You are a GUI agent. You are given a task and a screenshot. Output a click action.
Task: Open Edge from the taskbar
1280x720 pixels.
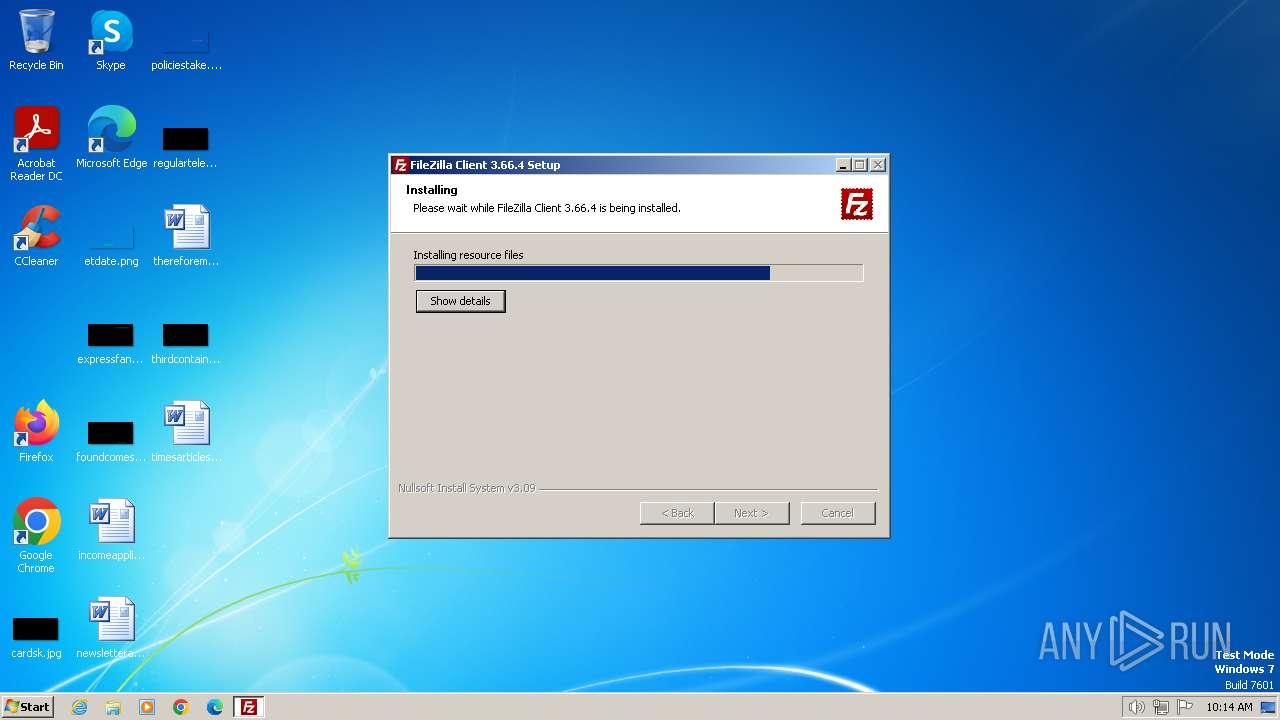(x=215, y=707)
